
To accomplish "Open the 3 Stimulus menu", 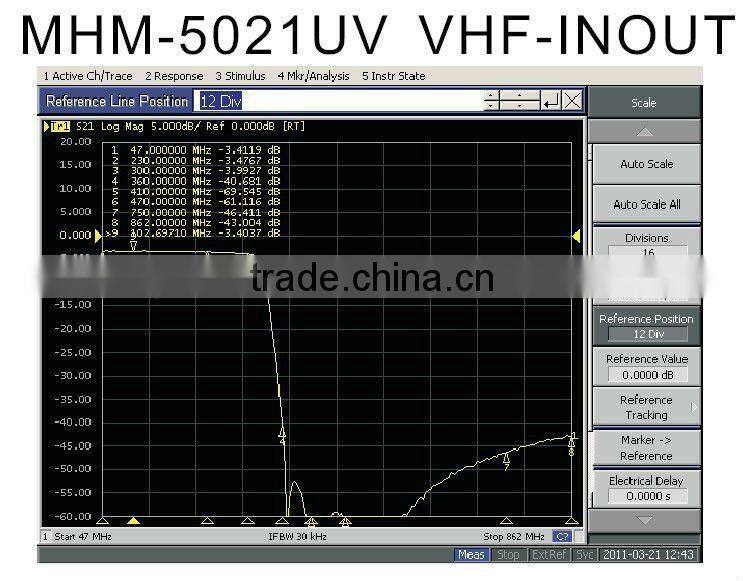I will coord(240,76).
